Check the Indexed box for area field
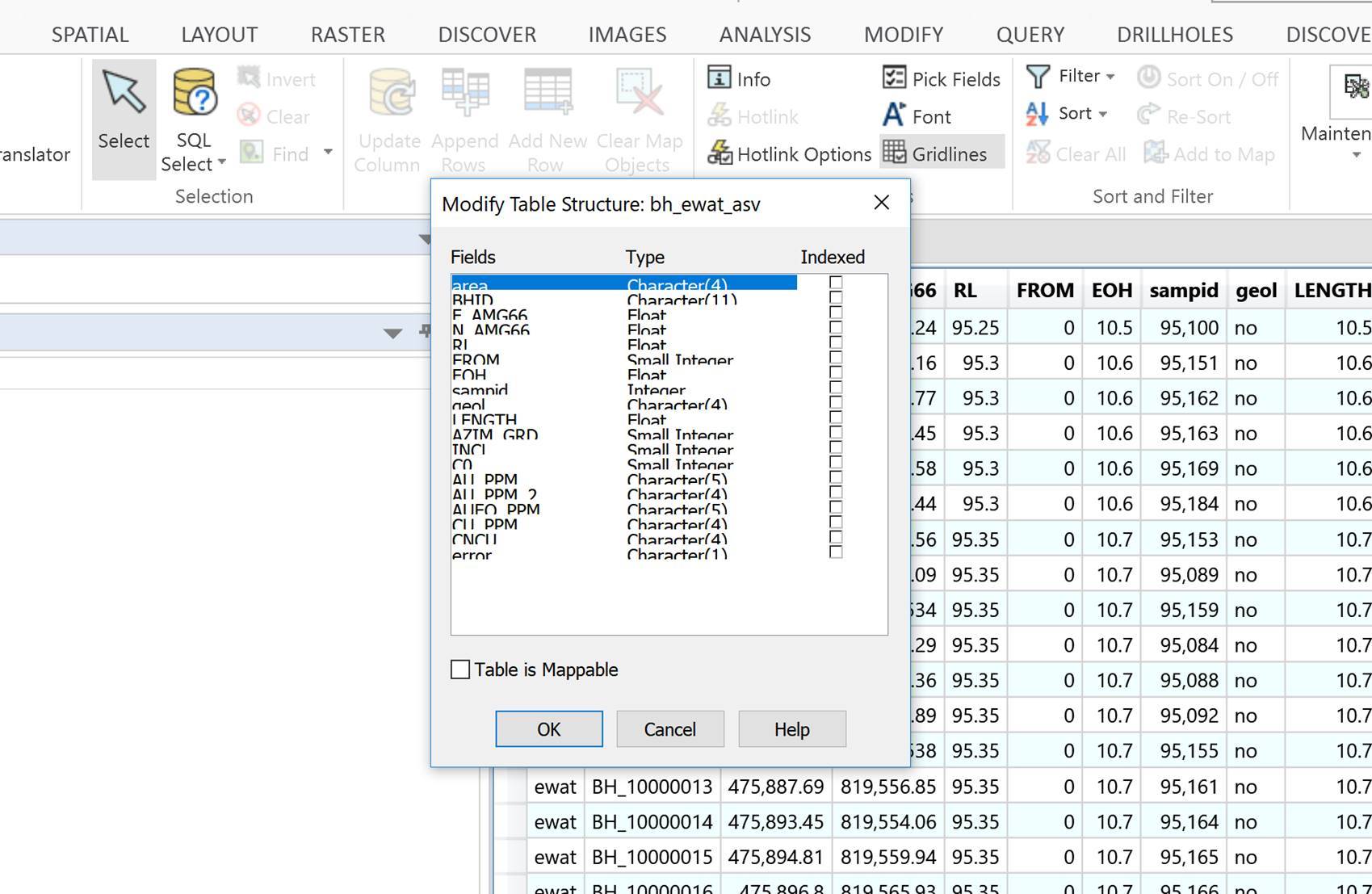 pos(836,283)
